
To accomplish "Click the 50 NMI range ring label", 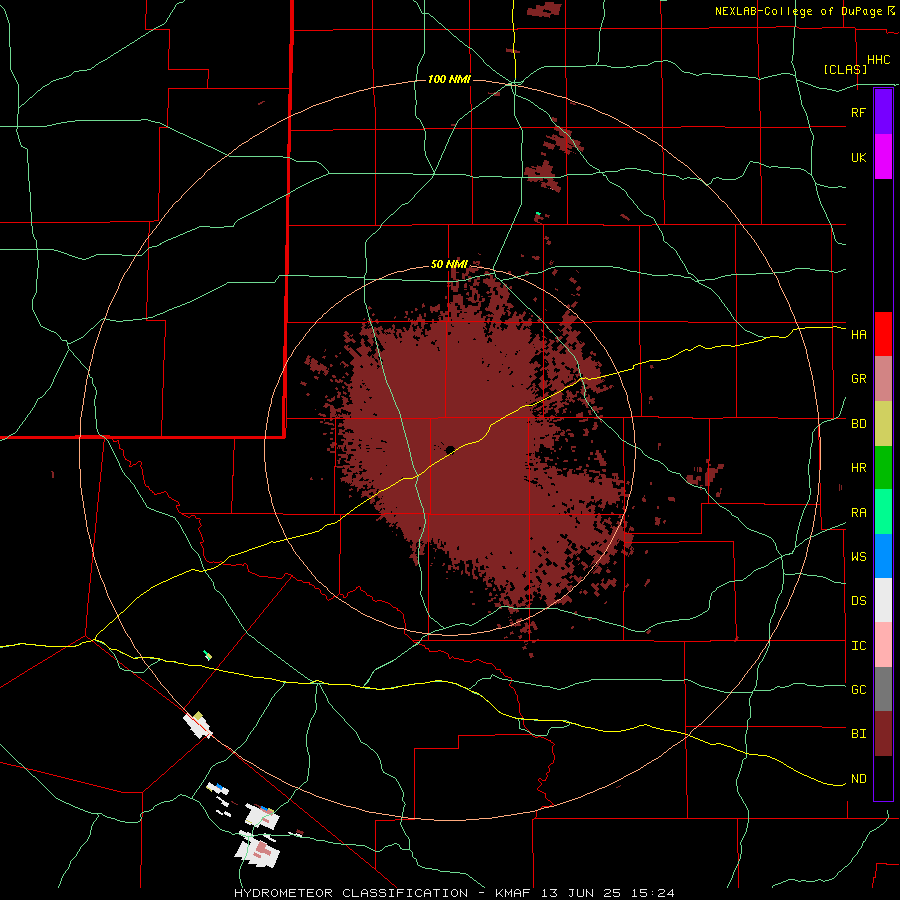I will tap(449, 264).
